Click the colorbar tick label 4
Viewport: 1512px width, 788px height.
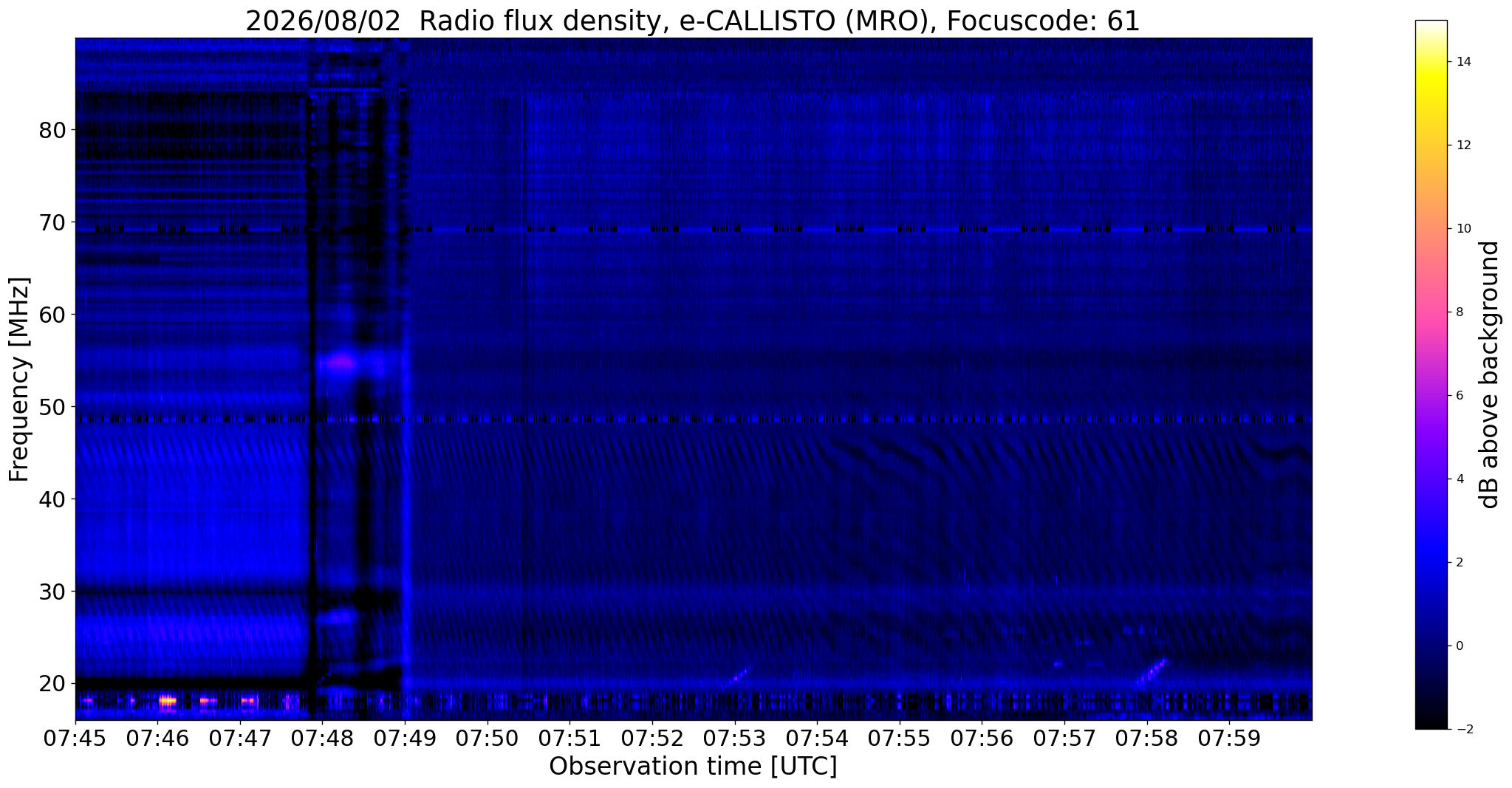(1458, 479)
